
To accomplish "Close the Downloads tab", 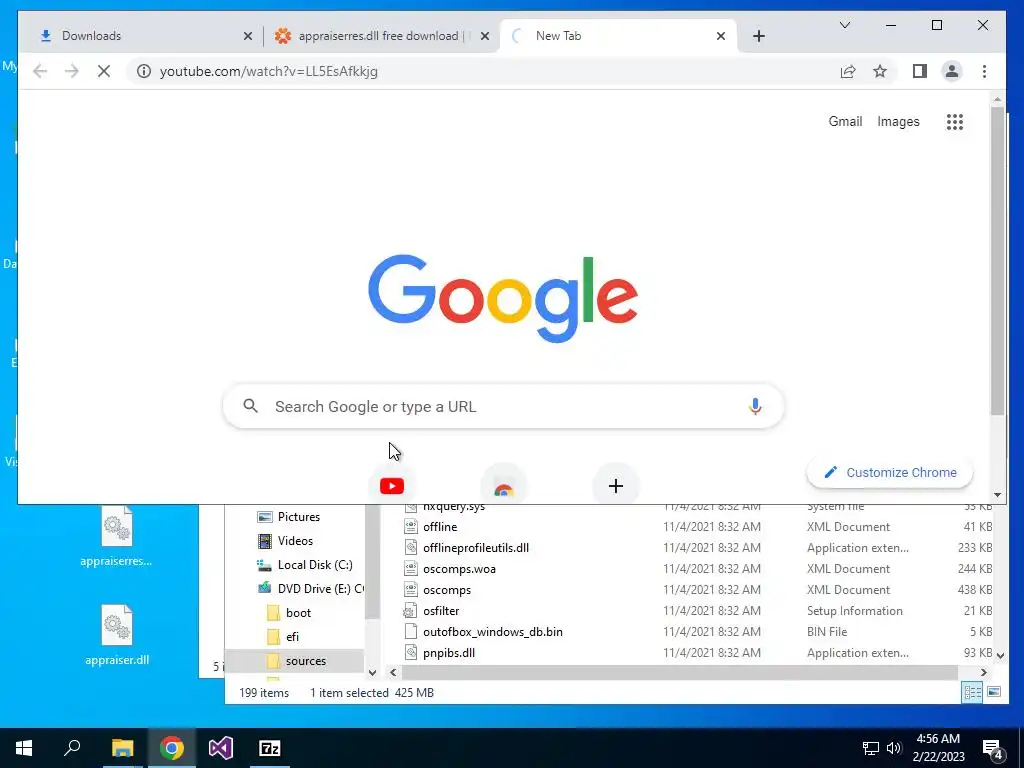I will click(248, 36).
